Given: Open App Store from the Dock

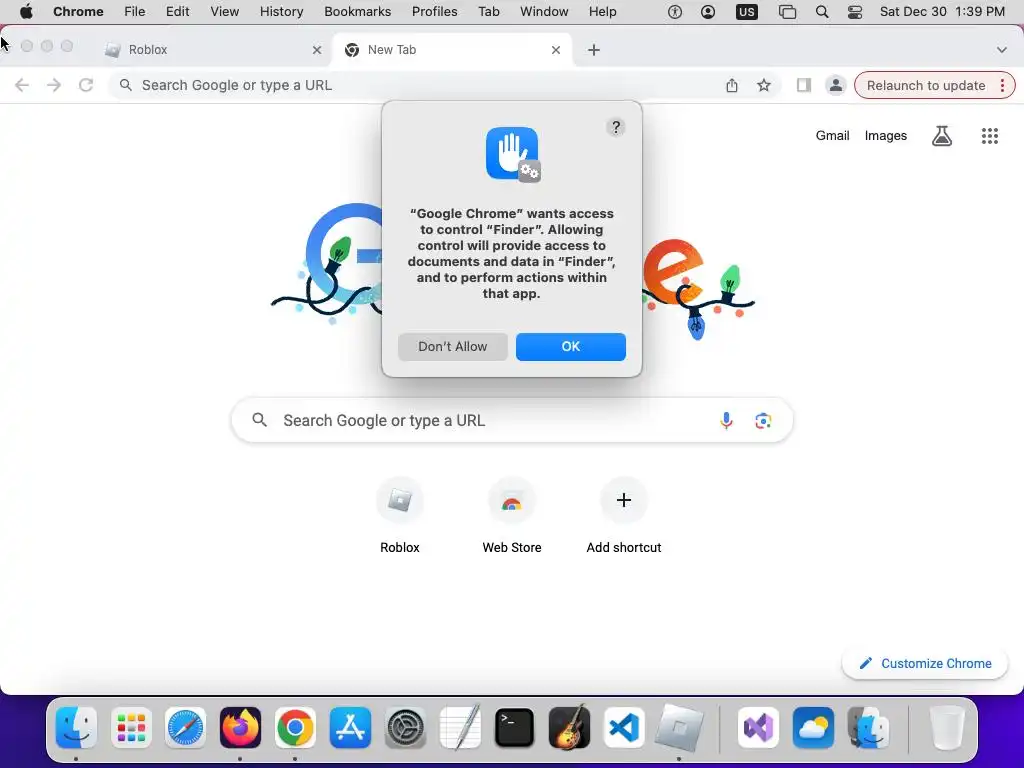Looking at the screenshot, I should (350, 727).
